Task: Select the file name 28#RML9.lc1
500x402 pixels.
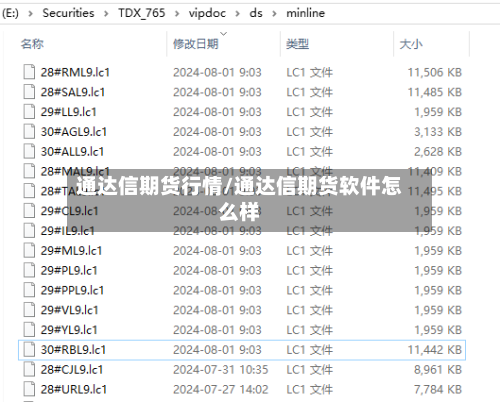Action: pos(75,72)
